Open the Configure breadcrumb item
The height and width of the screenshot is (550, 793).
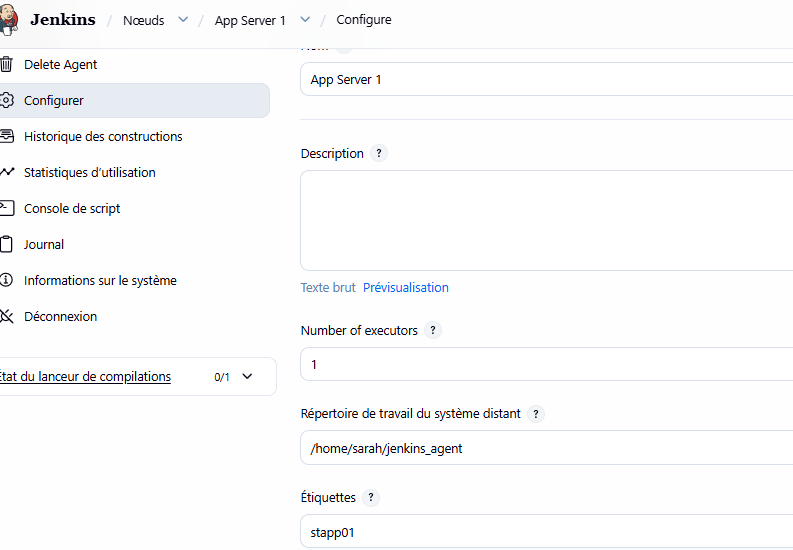click(x=364, y=20)
